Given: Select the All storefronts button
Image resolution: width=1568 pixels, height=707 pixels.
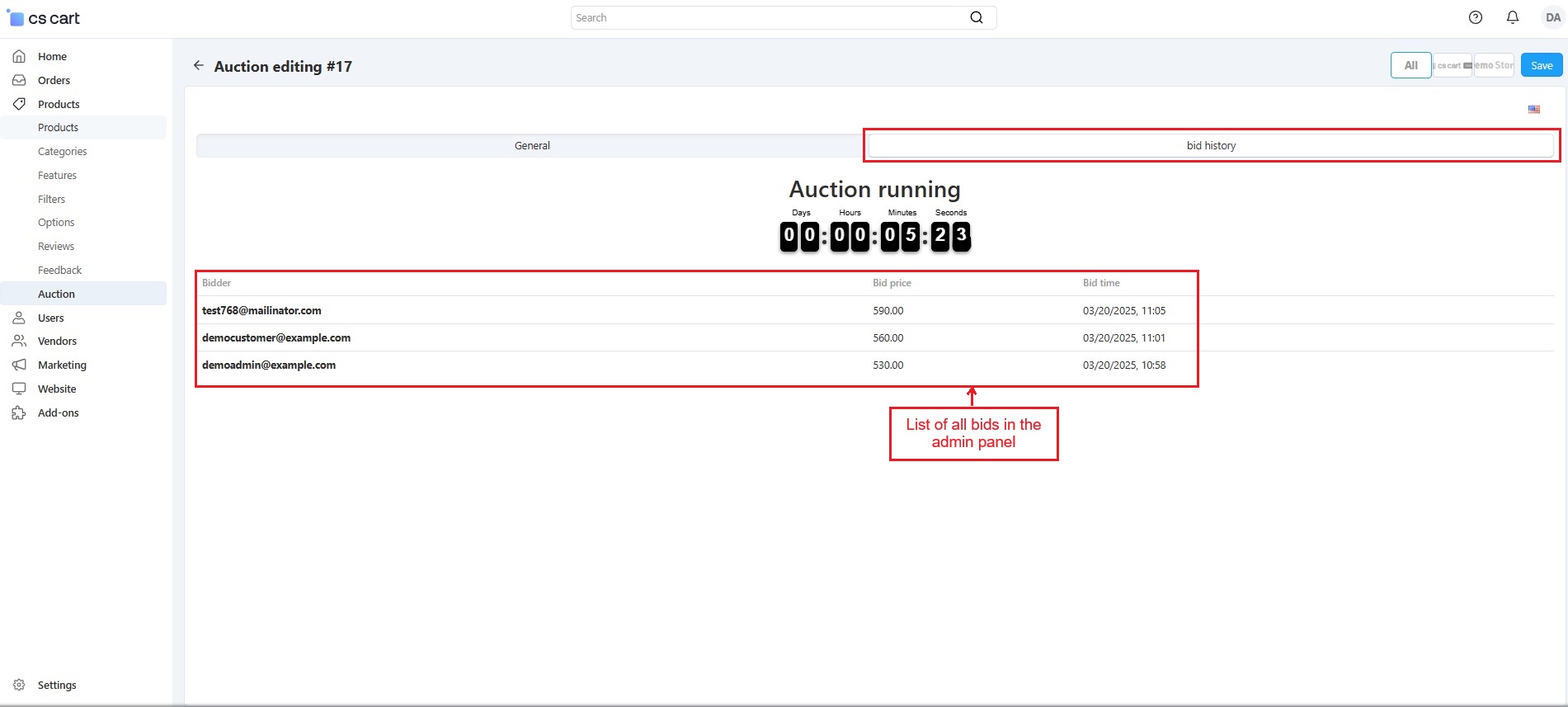Looking at the screenshot, I should coord(1410,65).
